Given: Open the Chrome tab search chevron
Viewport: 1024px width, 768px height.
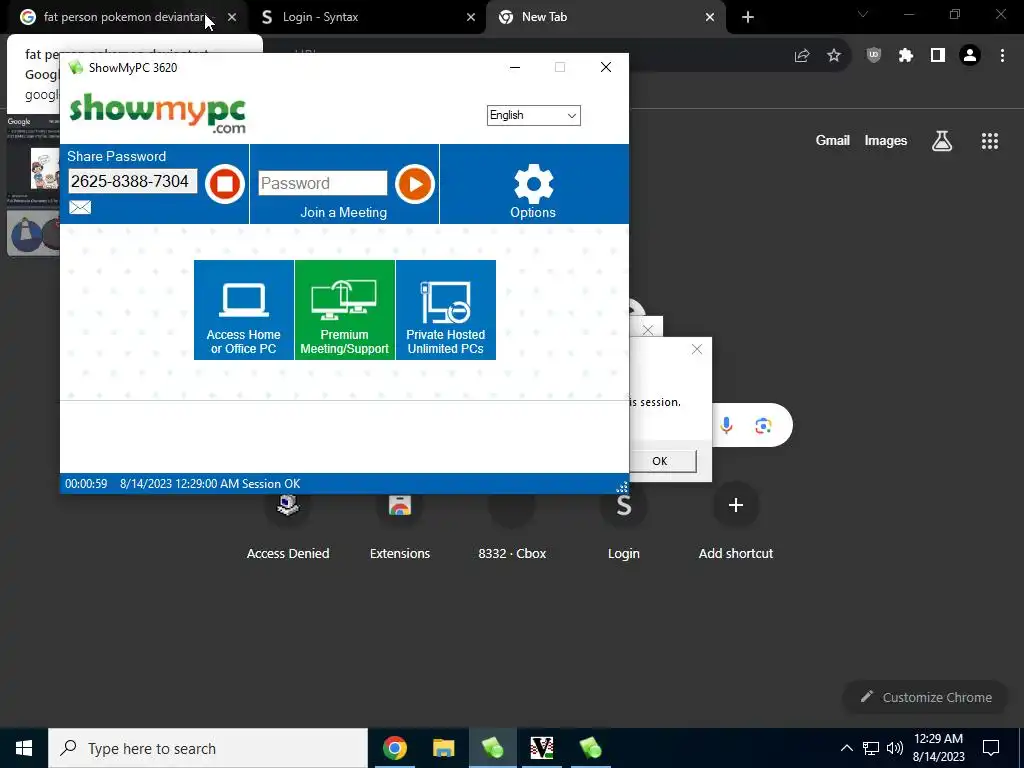Looking at the screenshot, I should point(863,14).
